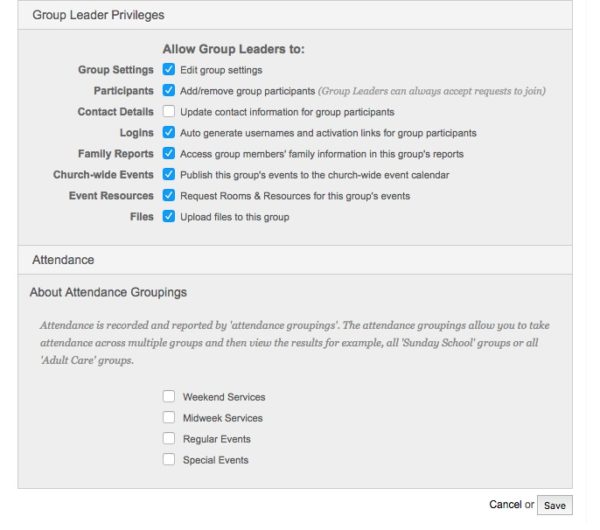The width and height of the screenshot is (600, 530).
Task: Click the Event Resources label
Action: pyautogui.click(x=112, y=195)
